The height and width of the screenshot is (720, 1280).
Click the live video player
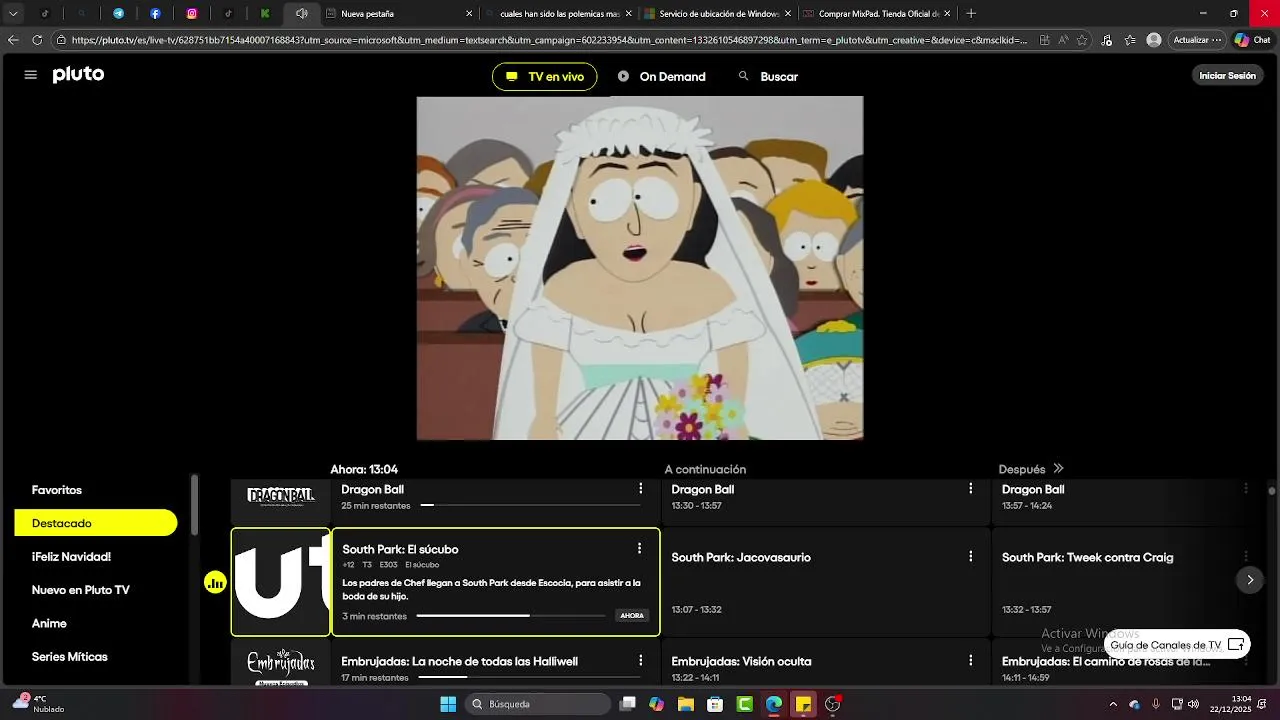coord(640,268)
